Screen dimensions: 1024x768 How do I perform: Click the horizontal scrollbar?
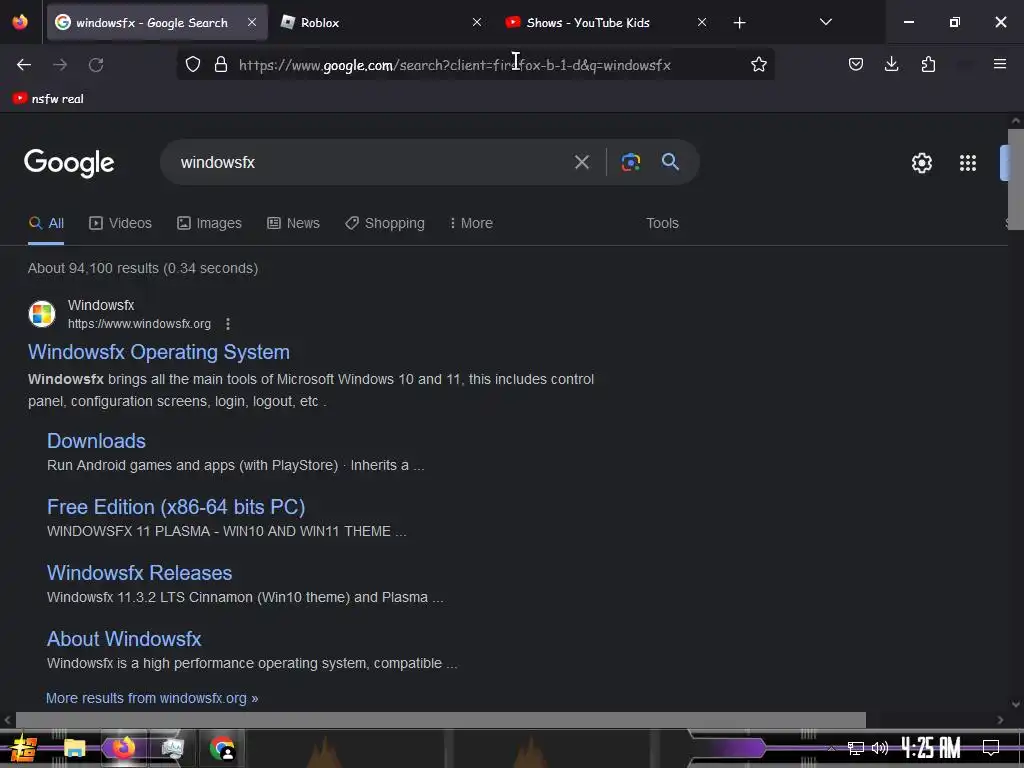pos(441,720)
